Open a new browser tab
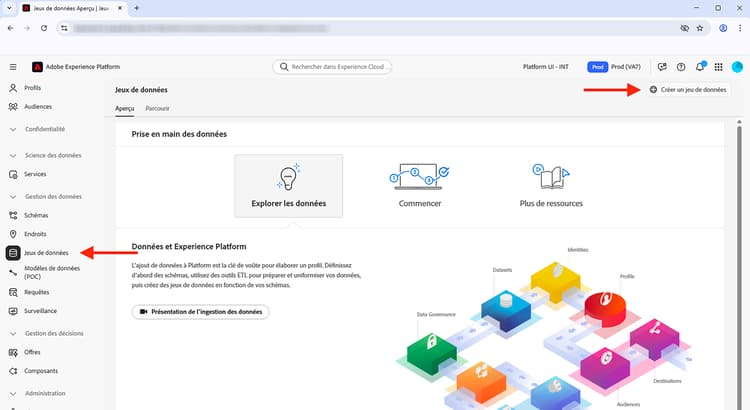 [x=136, y=8]
